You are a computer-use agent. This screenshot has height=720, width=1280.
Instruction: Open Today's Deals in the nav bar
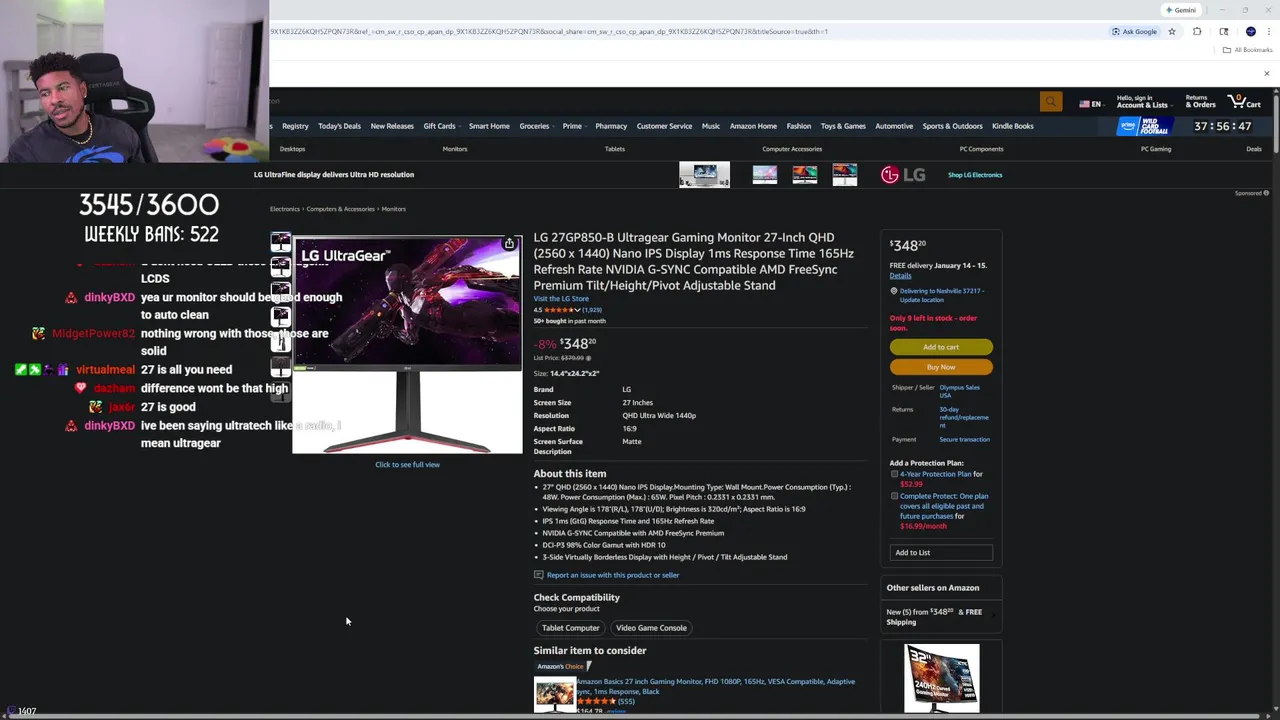(x=339, y=126)
